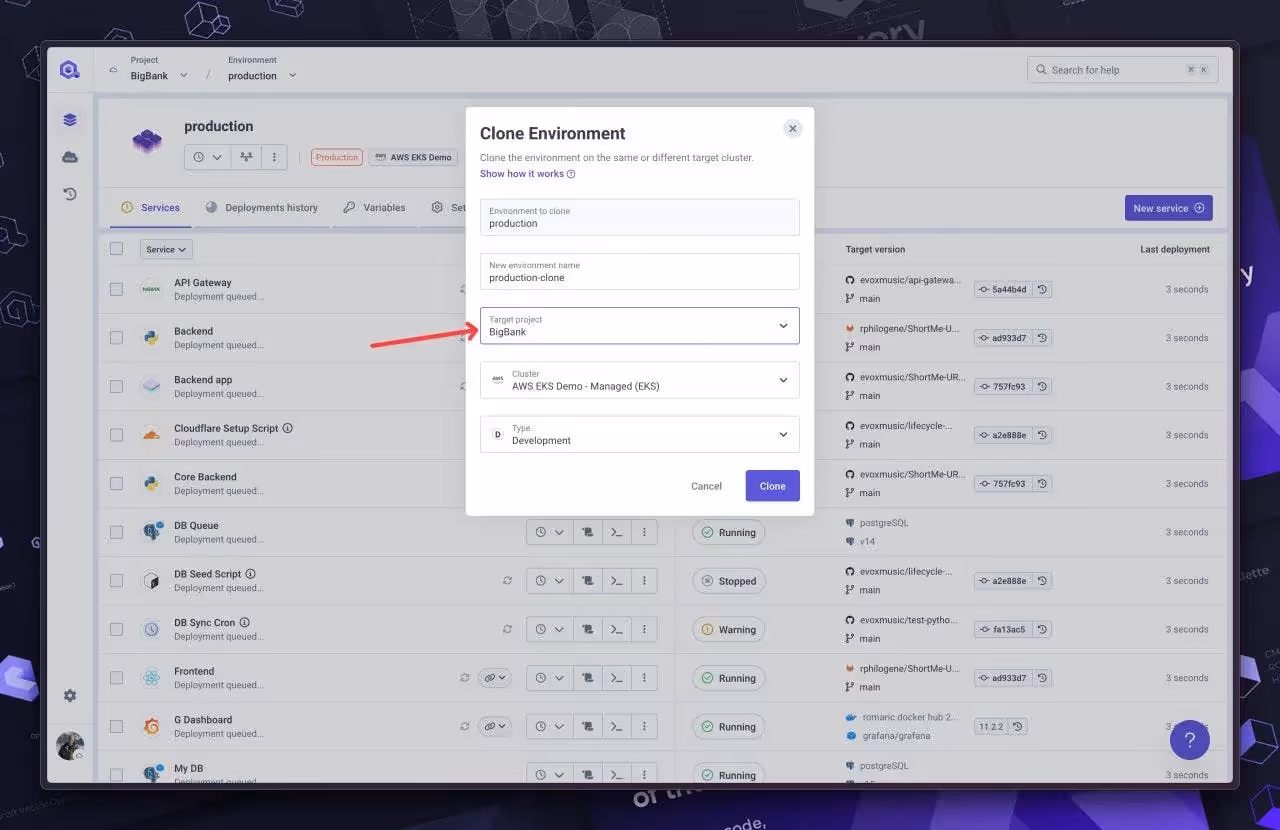Check the Core Backend row checkbox
The width and height of the screenshot is (1280, 830).
[117, 483]
